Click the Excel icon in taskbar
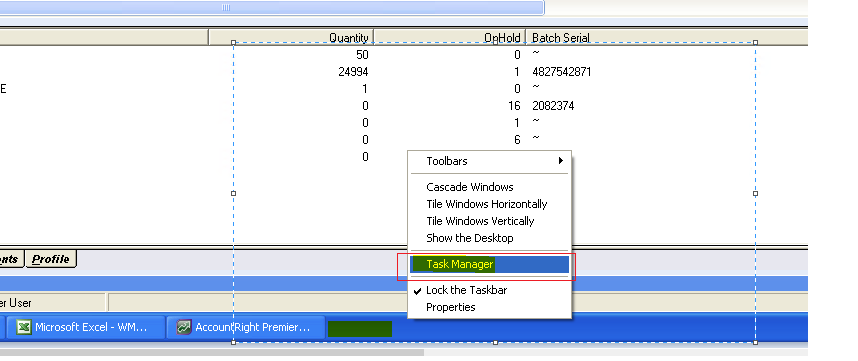858x361 pixels. pyautogui.click(x=23, y=328)
